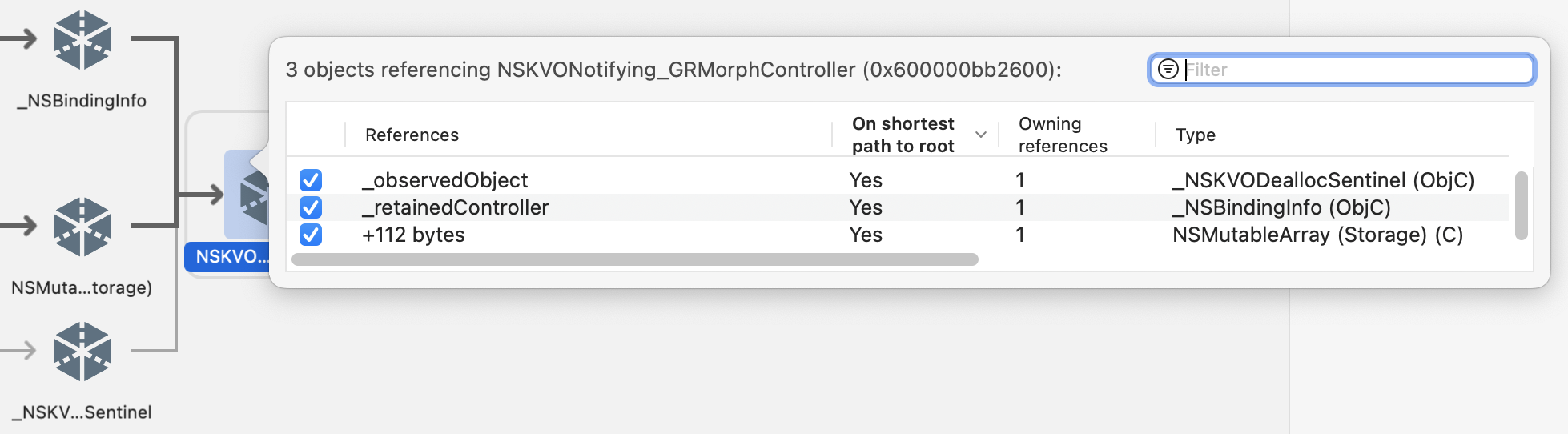1568x434 pixels.
Task: Click the _NSBindingInfo node label
Action: pos(82,101)
